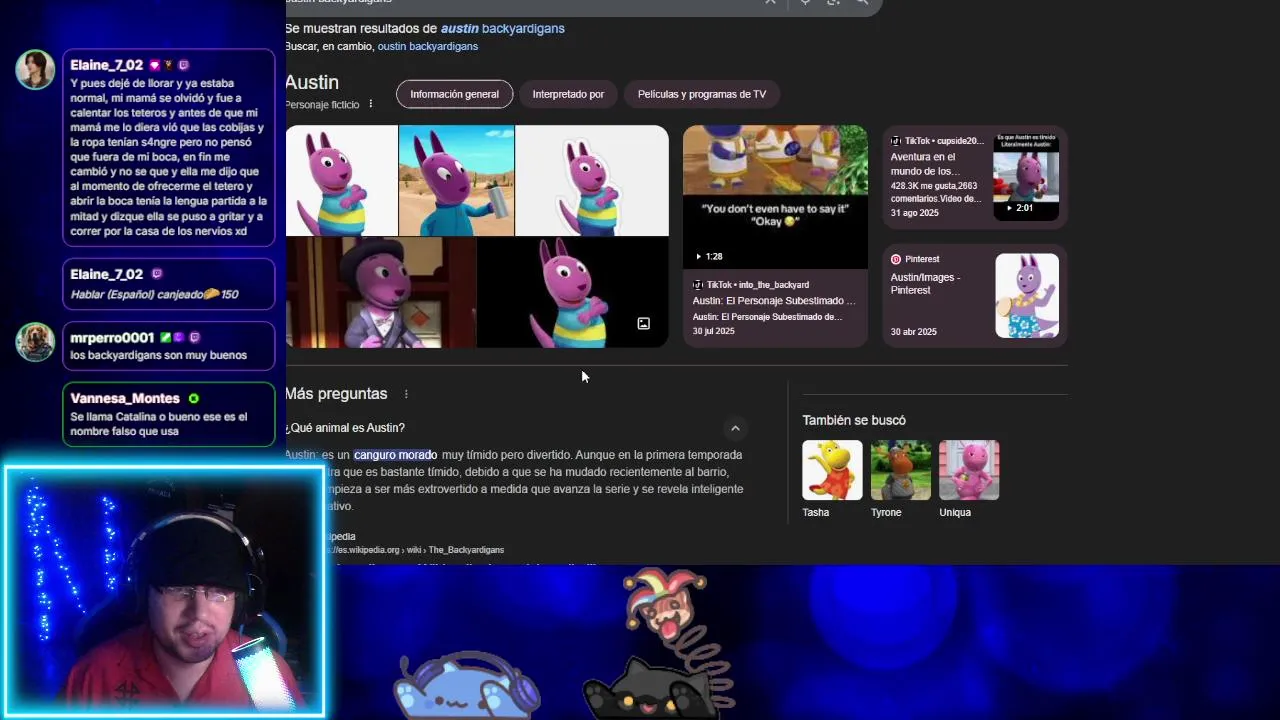Open mrperro0001's dog avatar in chat
1280x720 pixels.
tap(35, 342)
